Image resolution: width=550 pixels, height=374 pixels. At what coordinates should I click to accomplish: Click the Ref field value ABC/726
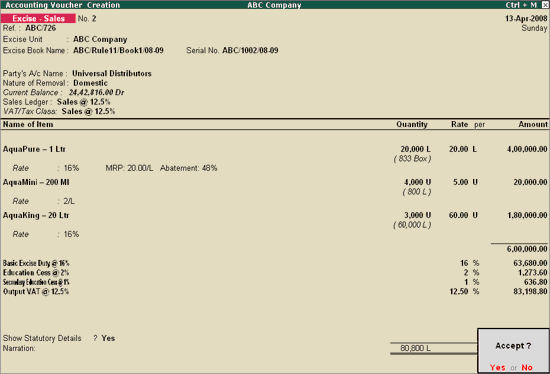(x=40, y=28)
